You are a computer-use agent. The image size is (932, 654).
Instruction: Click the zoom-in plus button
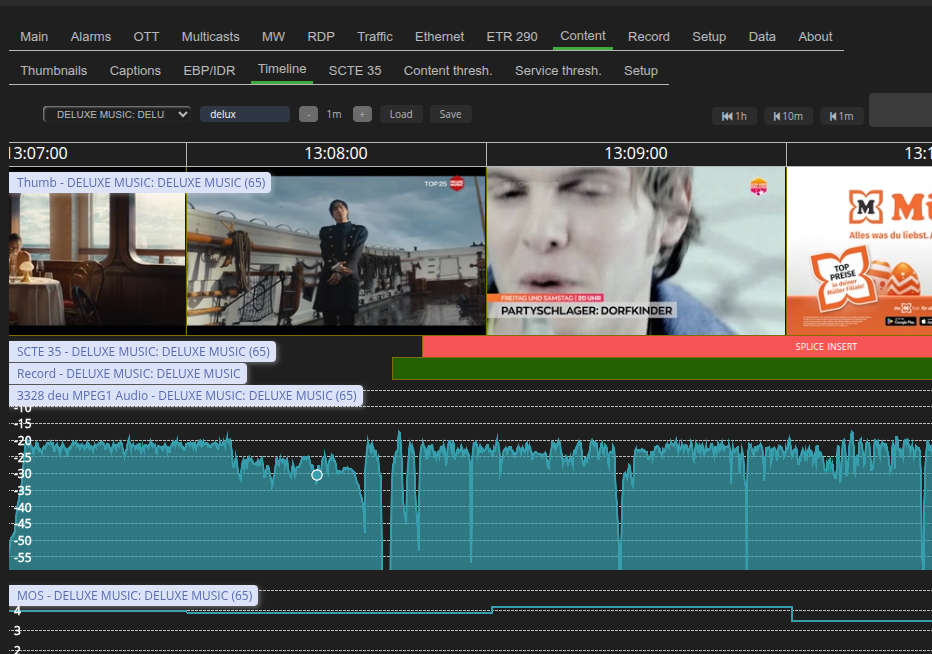(x=362, y=114)
